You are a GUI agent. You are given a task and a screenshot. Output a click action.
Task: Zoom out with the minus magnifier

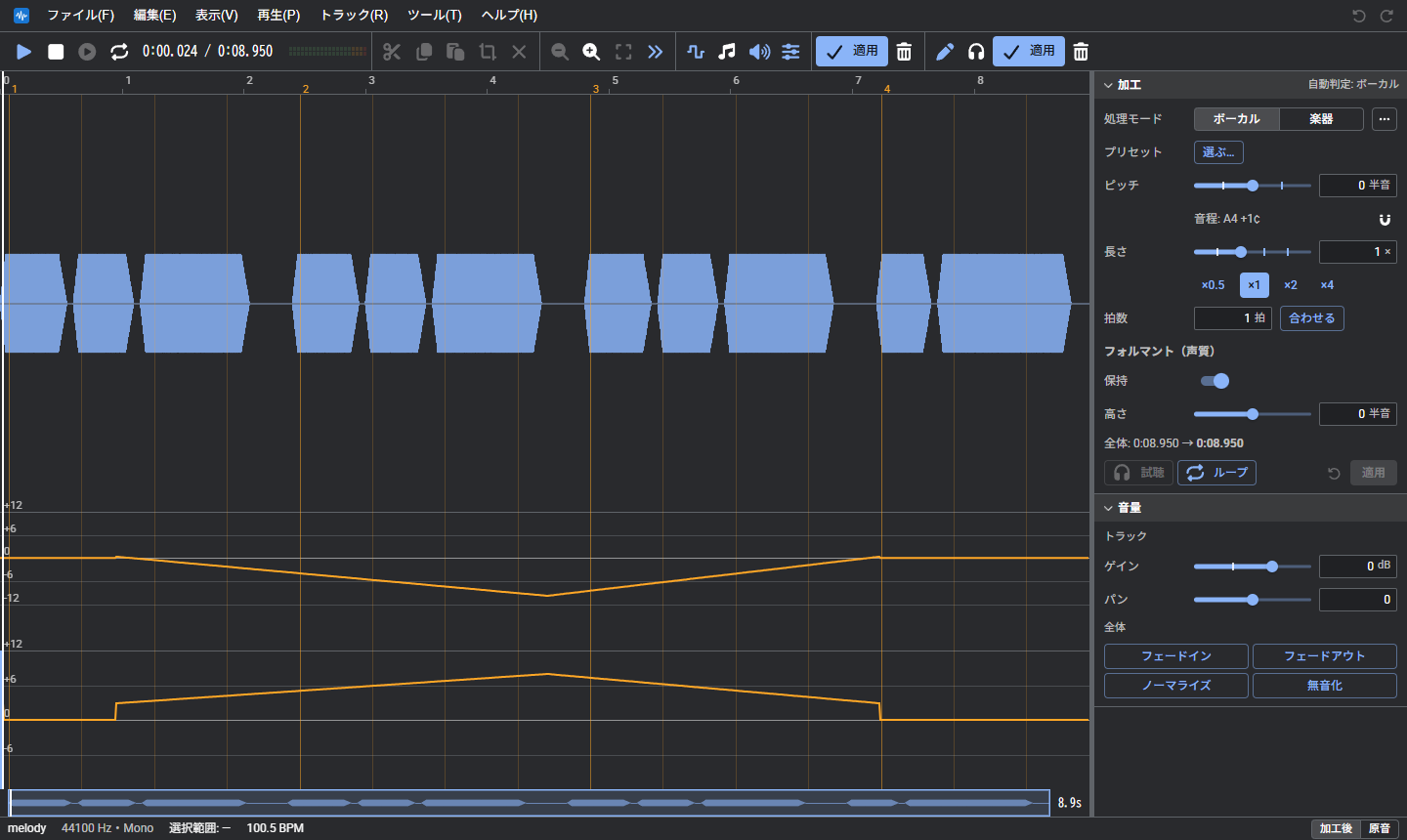[560, 52]
